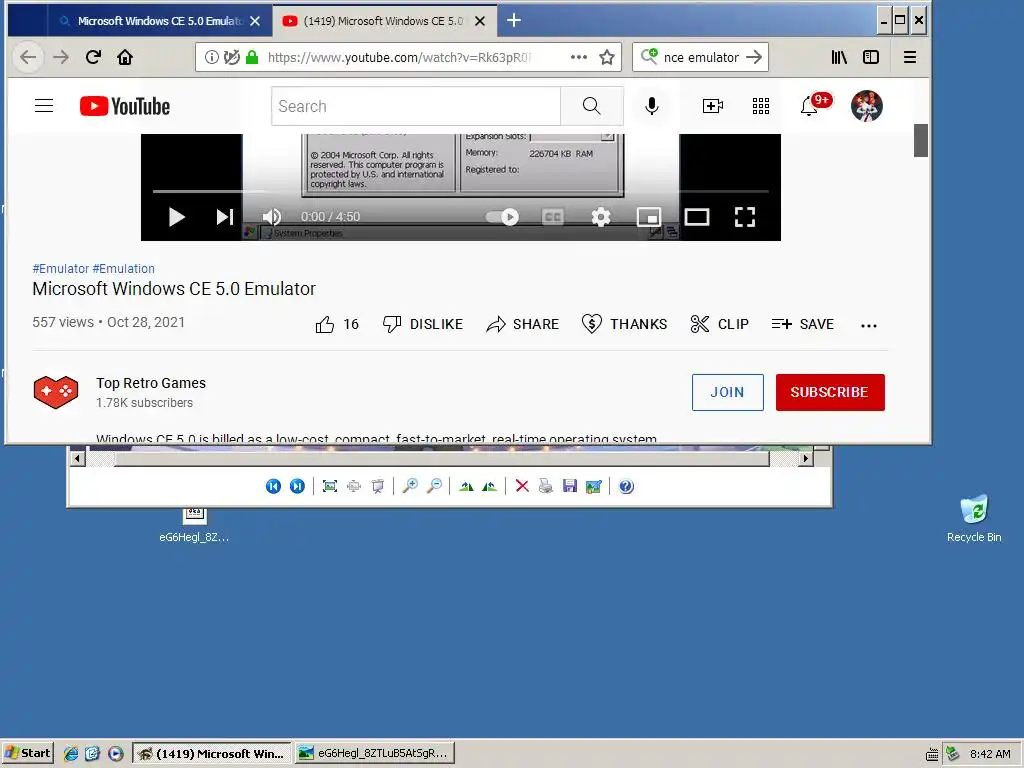Go to browser Home page
Image resolution: width=1024 pixels, height=768 pixels.
point(125,57)
